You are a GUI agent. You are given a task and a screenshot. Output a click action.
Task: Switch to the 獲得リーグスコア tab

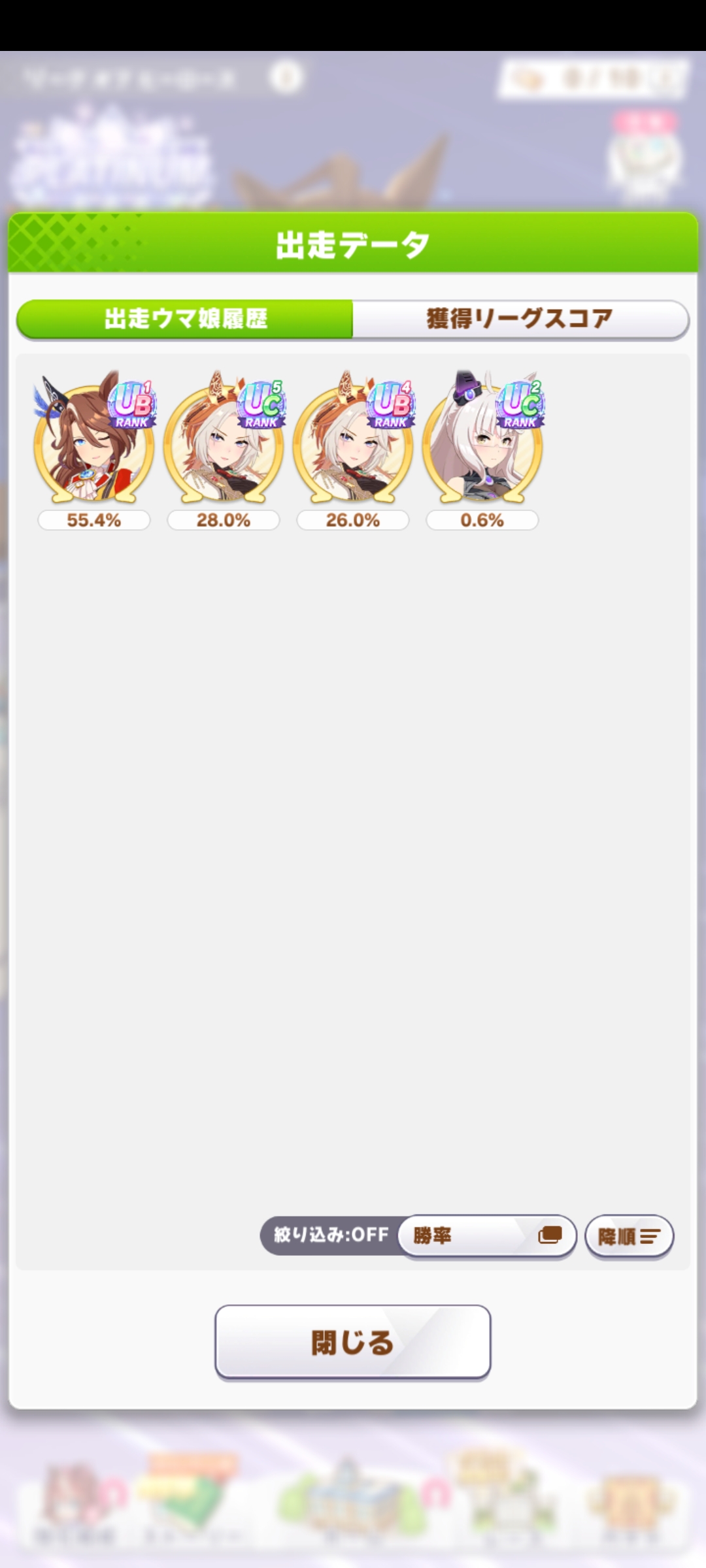point(520,319)
